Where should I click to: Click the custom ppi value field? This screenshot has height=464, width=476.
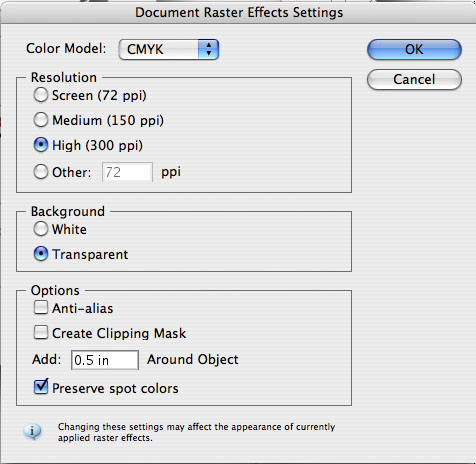point(127,172)
